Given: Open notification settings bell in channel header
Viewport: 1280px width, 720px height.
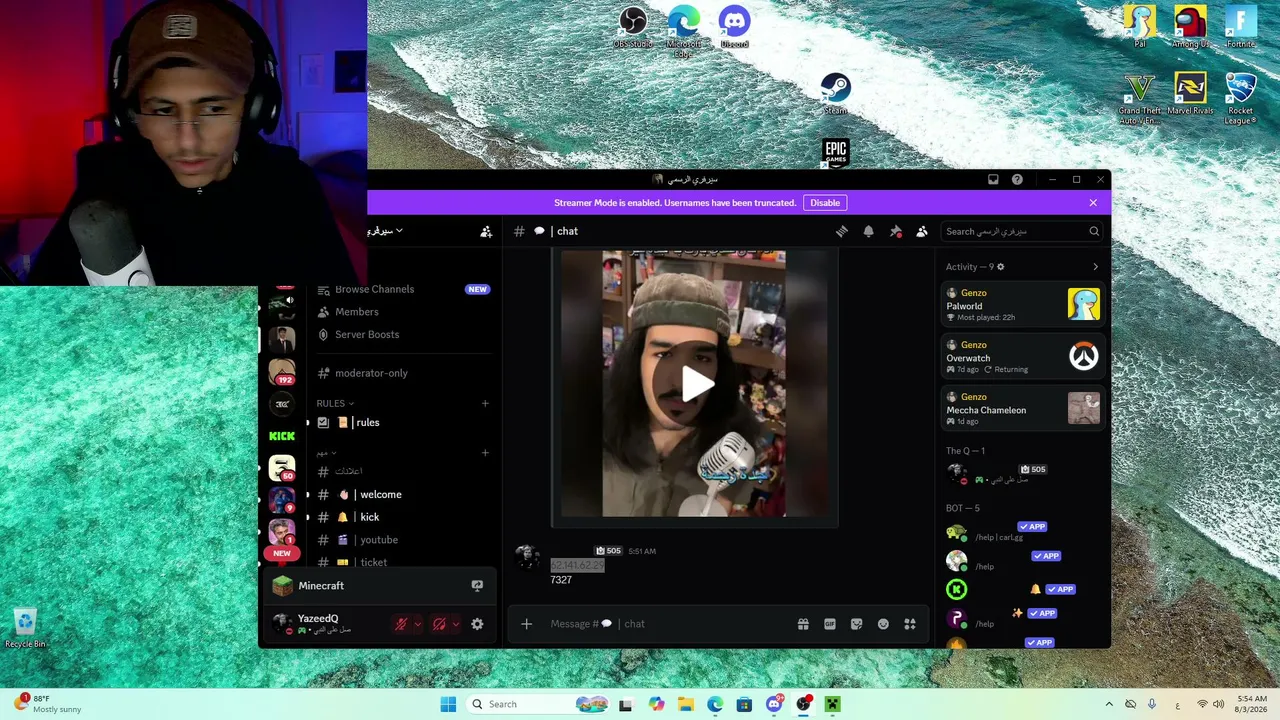Looking at the screenshot, I should tap(868, 231).
